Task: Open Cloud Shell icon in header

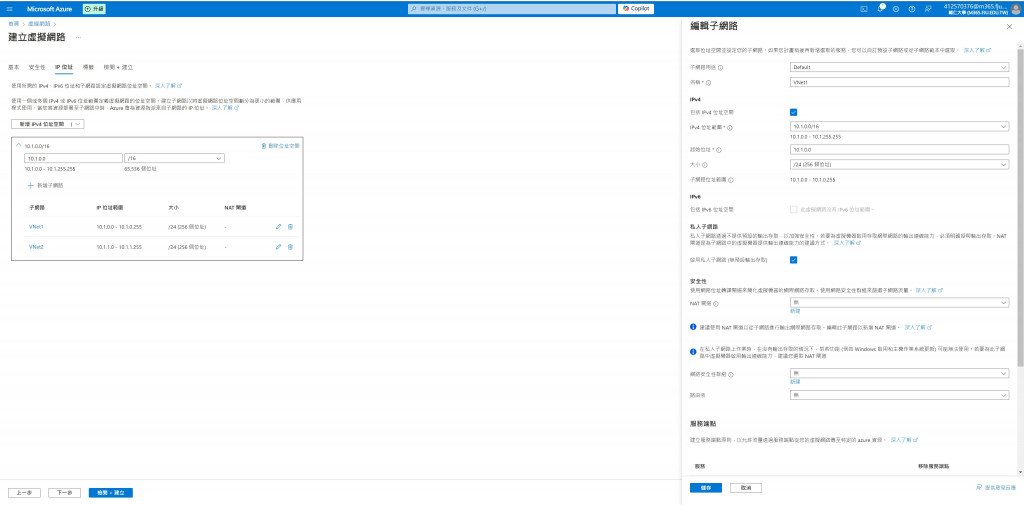Action: (x=863, y=9)
